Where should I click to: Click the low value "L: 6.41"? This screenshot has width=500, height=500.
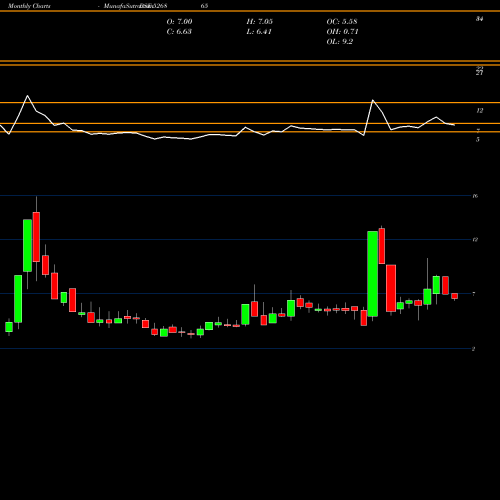coord(259,31)
